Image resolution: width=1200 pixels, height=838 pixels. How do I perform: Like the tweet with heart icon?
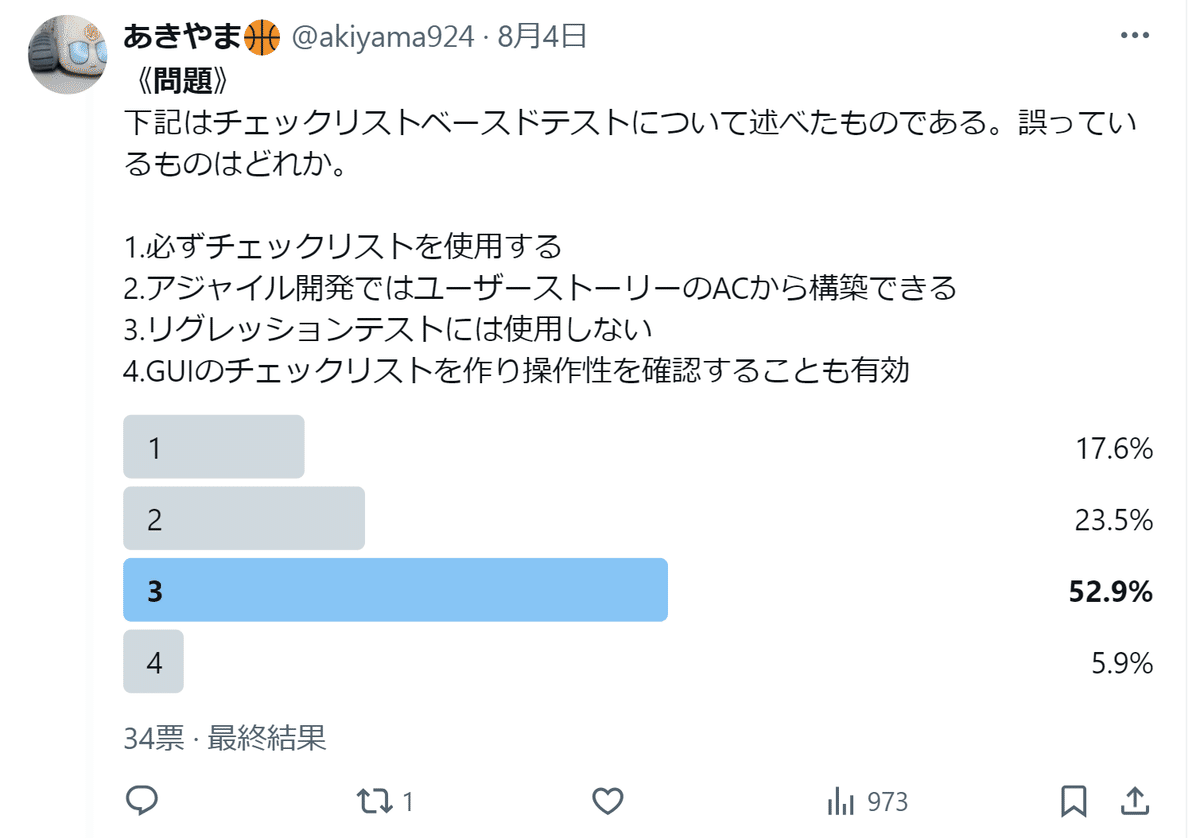point(608,800)
